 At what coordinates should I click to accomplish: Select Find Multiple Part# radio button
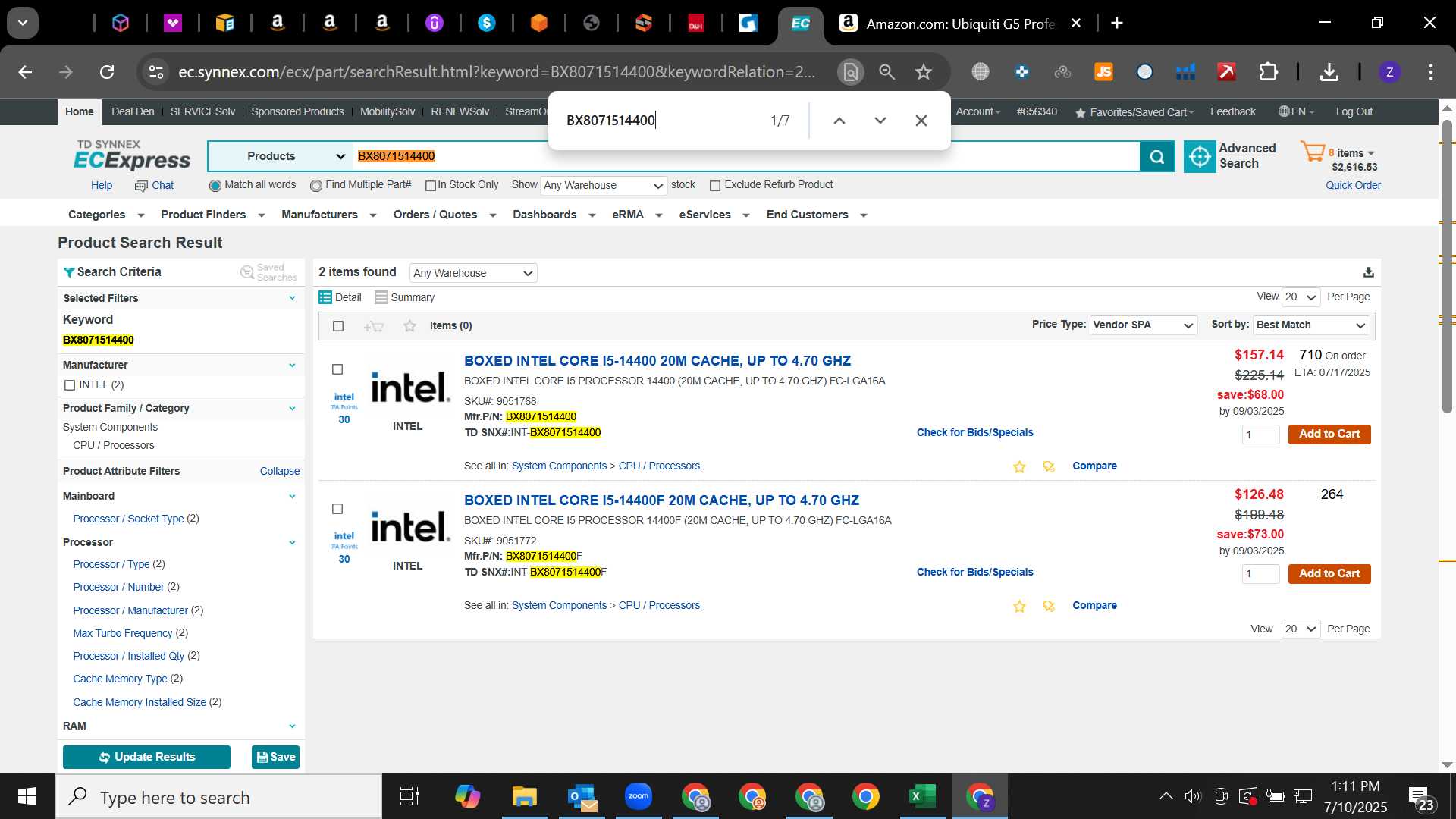316,186
